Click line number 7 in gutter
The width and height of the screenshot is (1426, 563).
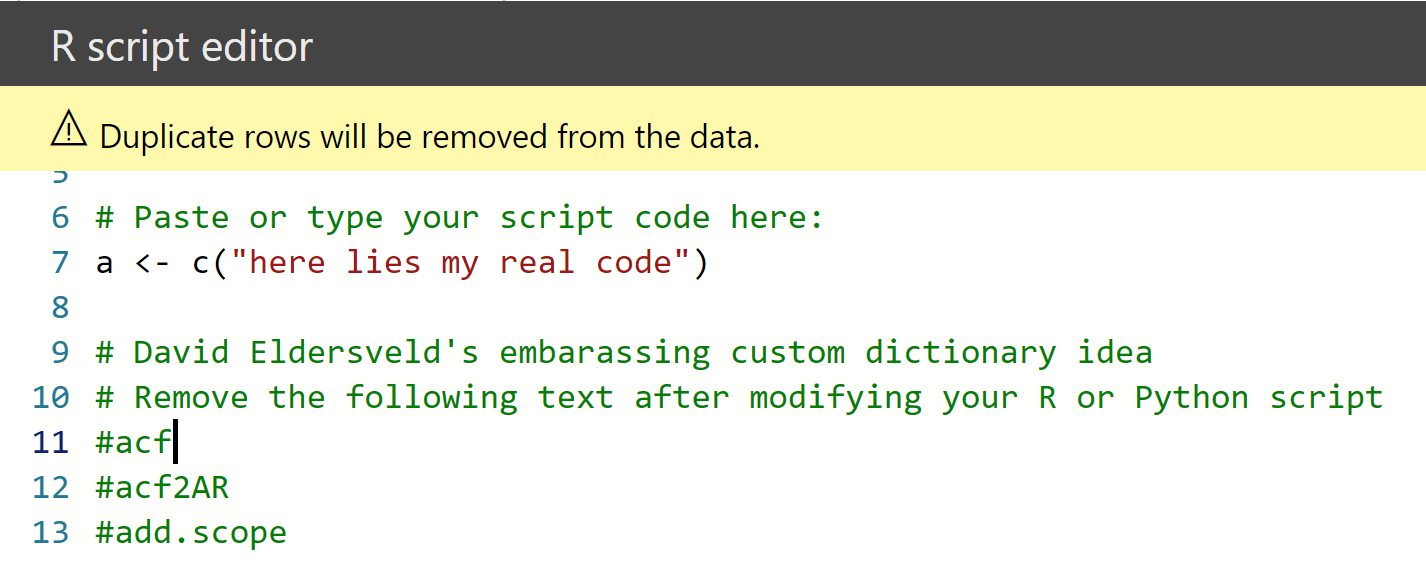(59, 262)
